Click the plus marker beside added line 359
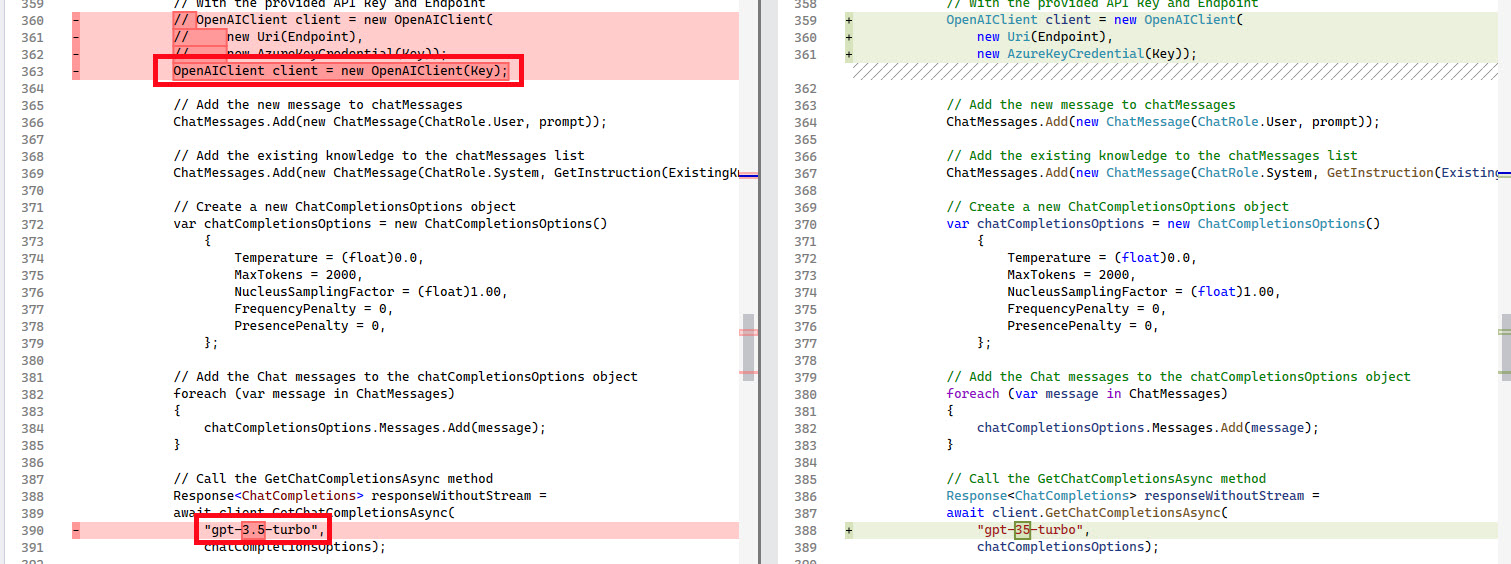 coord(849,20)
